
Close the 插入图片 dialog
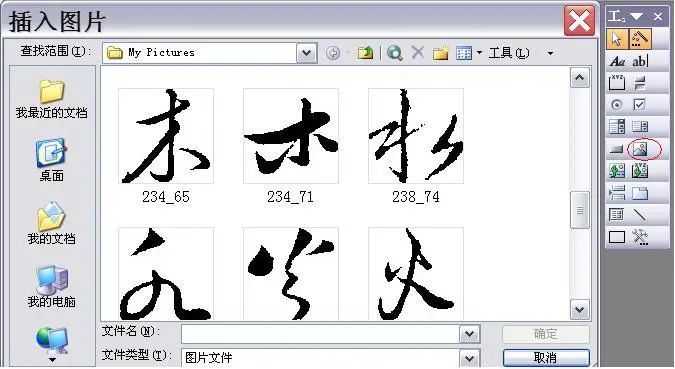579,21
